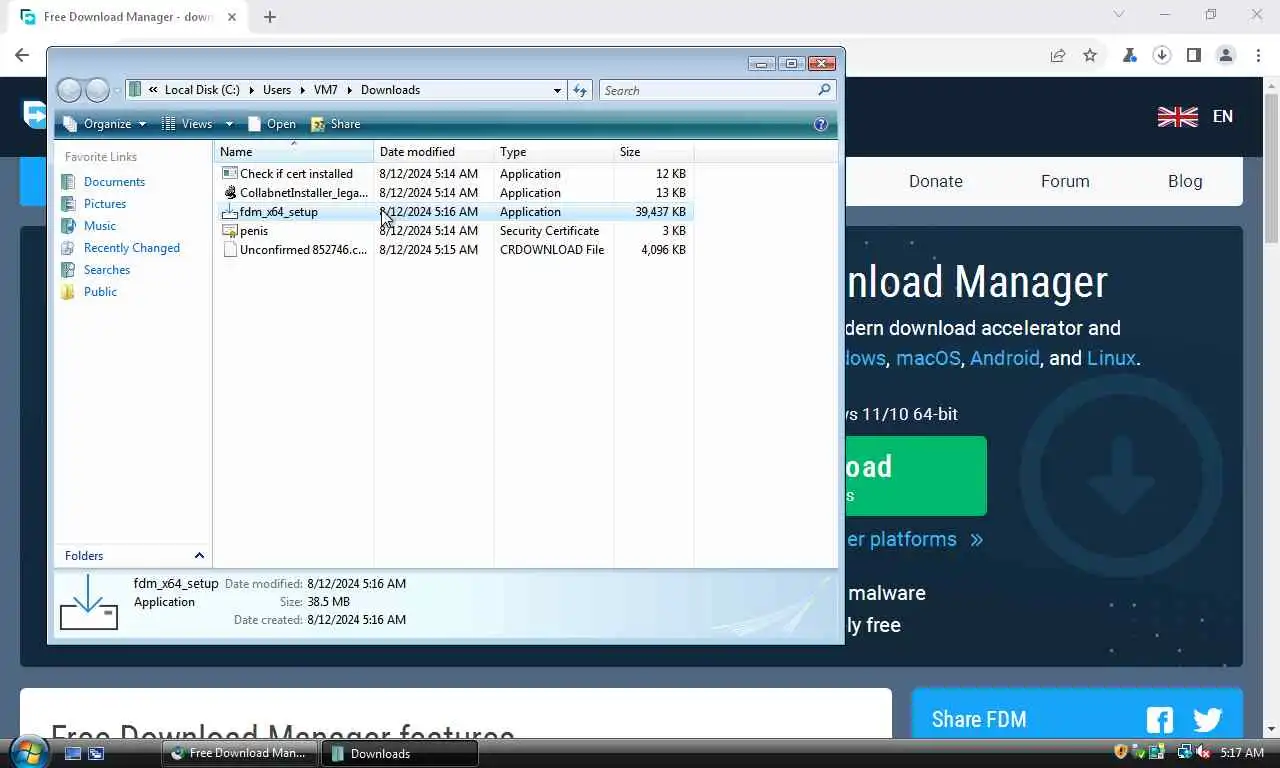Click the search magnifier icon in Explorer

tap(824, 90)
